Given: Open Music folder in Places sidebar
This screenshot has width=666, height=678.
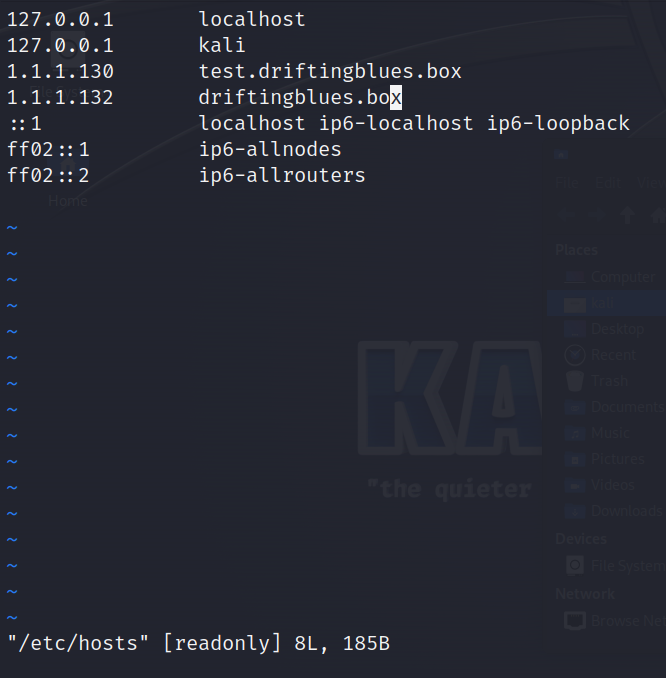Looking at the screenshot, I should pyautogui.click(x=610, y=433).
